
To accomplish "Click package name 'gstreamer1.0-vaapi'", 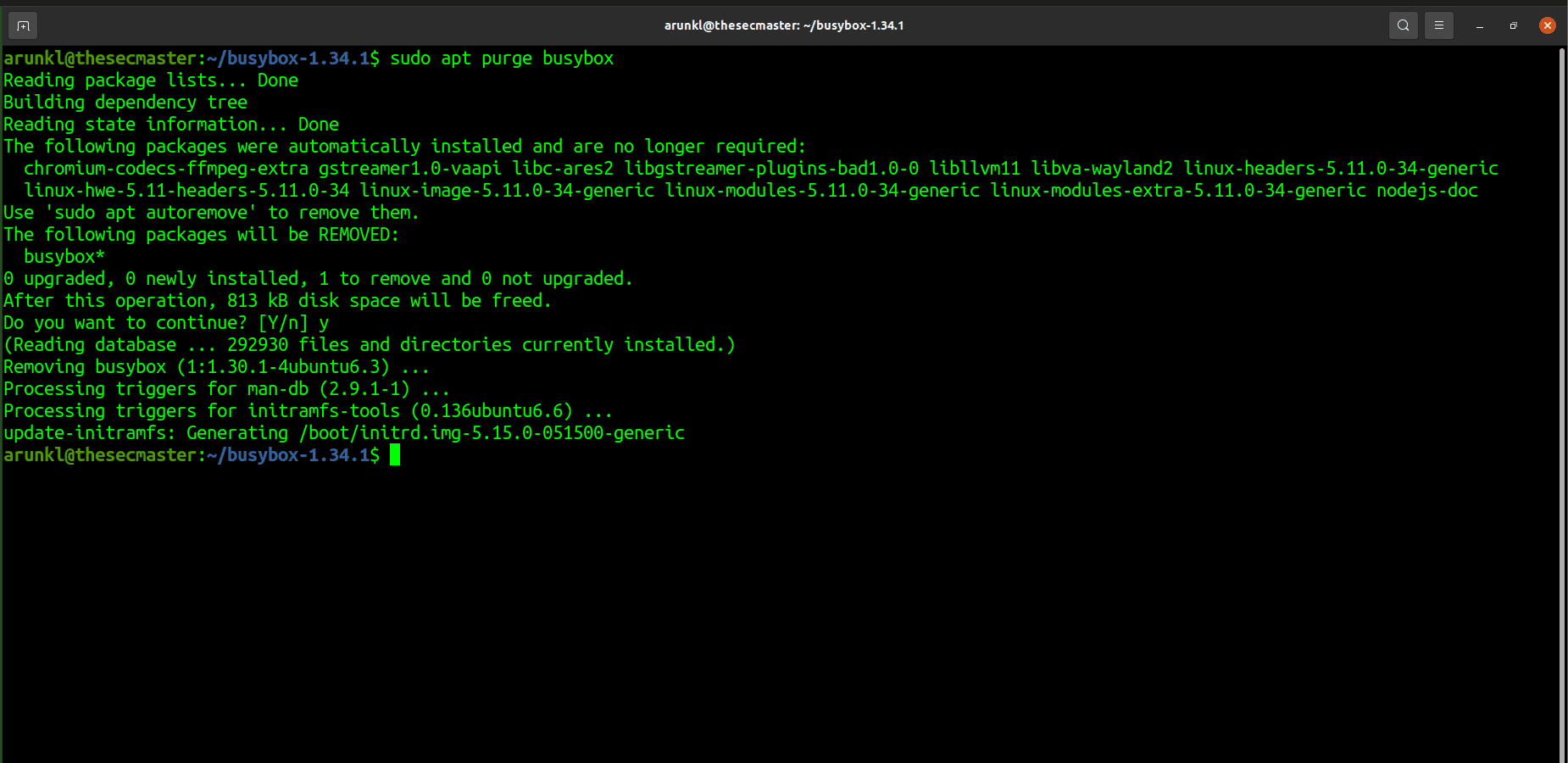I will point(410,169).
